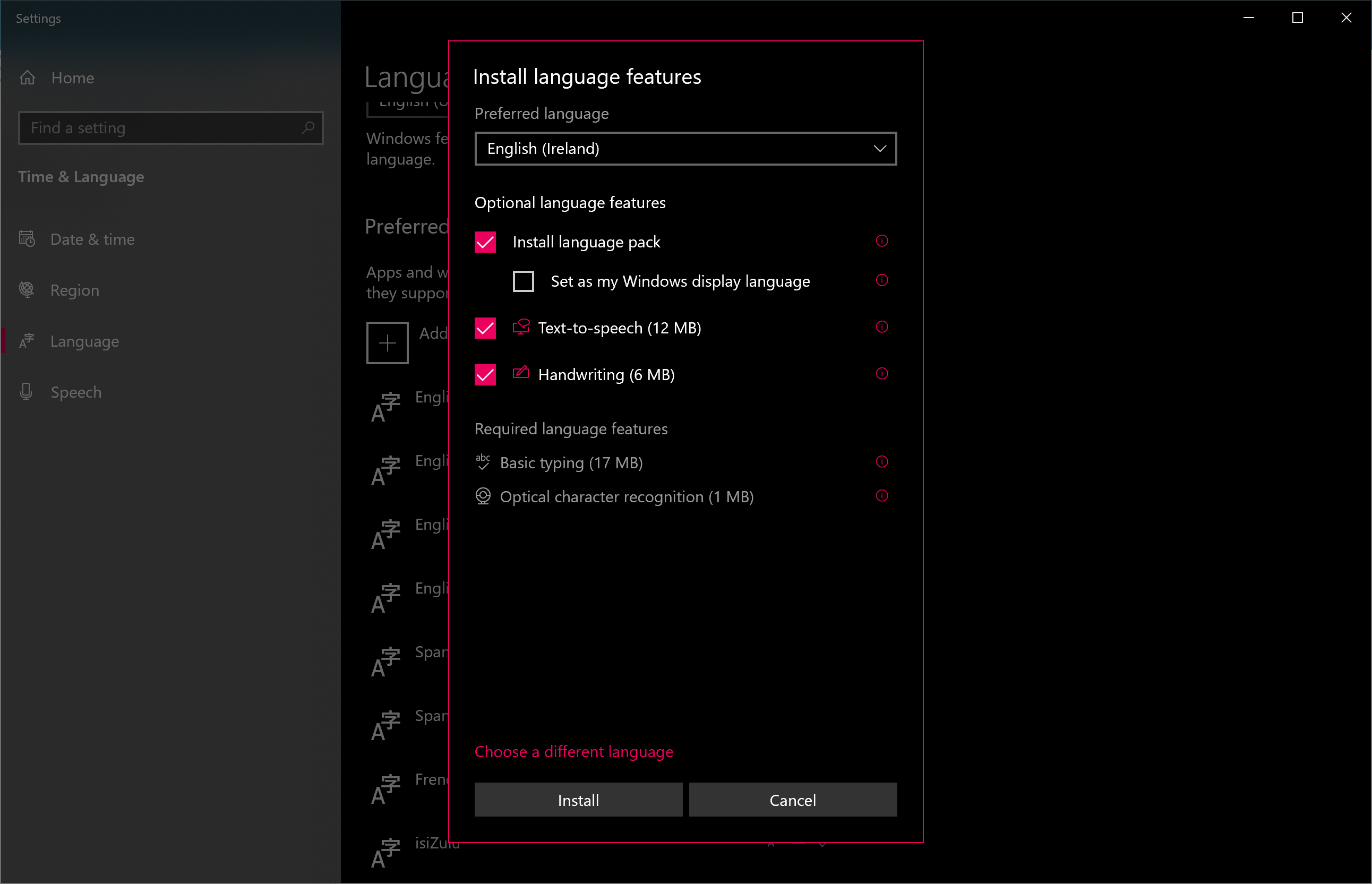Click the Speech microphone icon
The height and width of the screenshot is (884, 1372).
[x=26, y=391]
